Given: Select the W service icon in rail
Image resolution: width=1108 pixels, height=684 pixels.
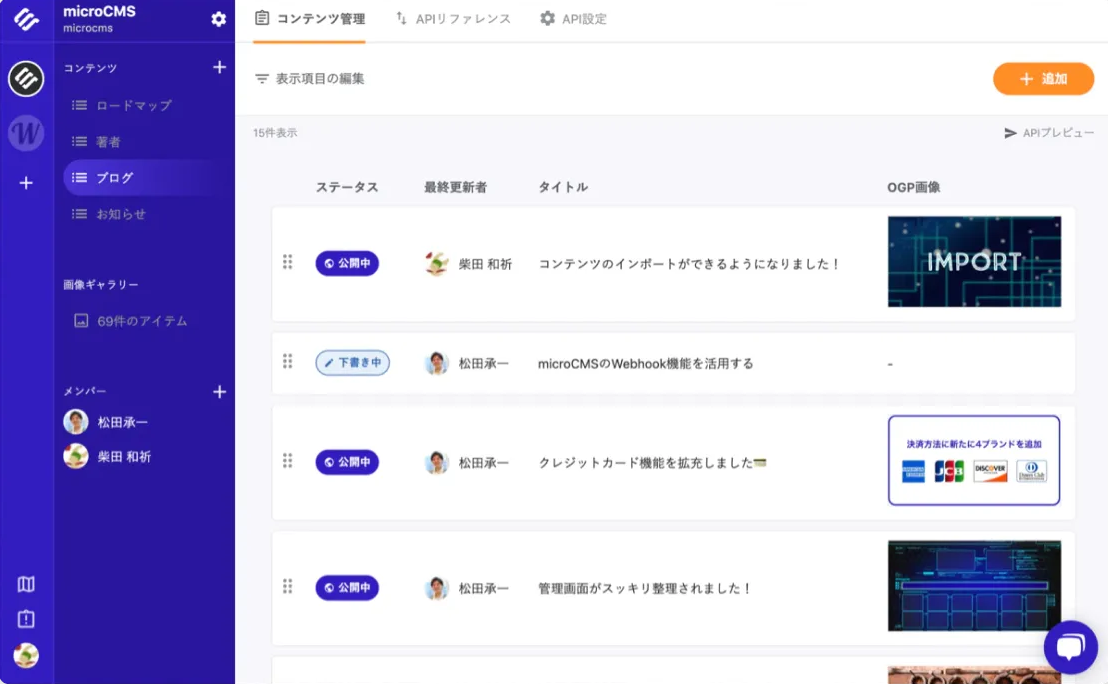Looking at the screenshot, I should point(26,132).
